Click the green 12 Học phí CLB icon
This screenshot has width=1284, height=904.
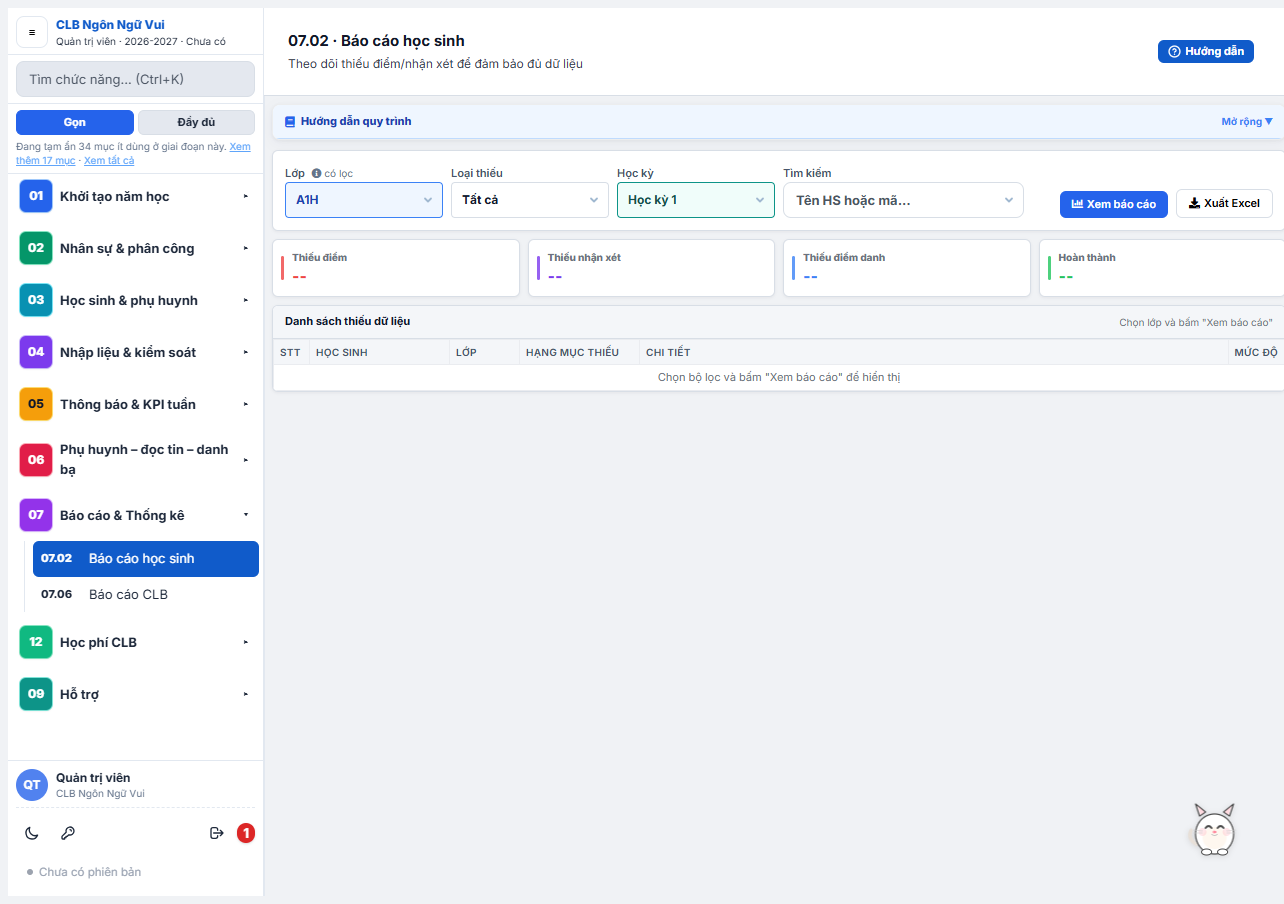click(36, 642)
